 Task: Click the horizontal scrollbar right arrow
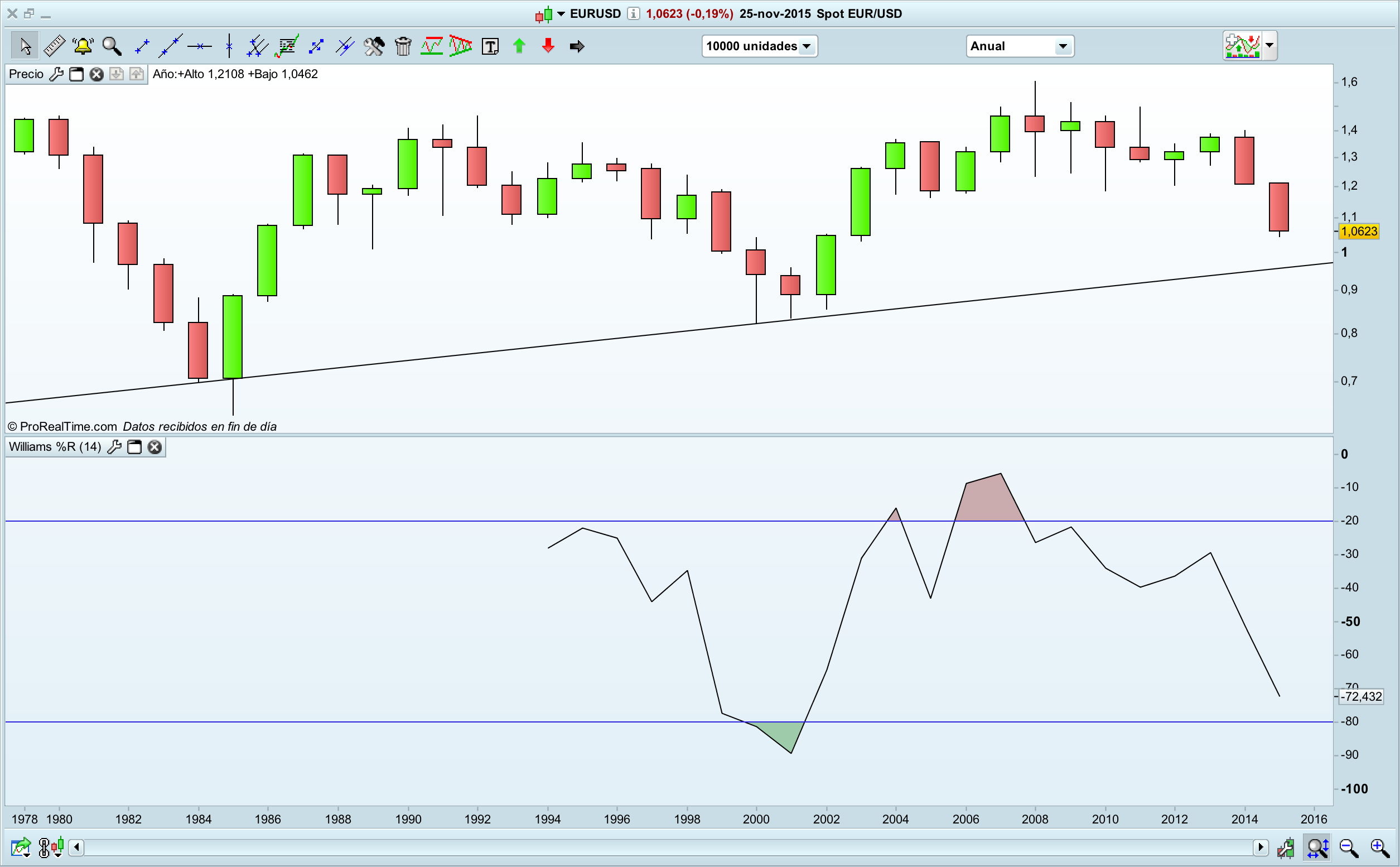coord(1260,847)
